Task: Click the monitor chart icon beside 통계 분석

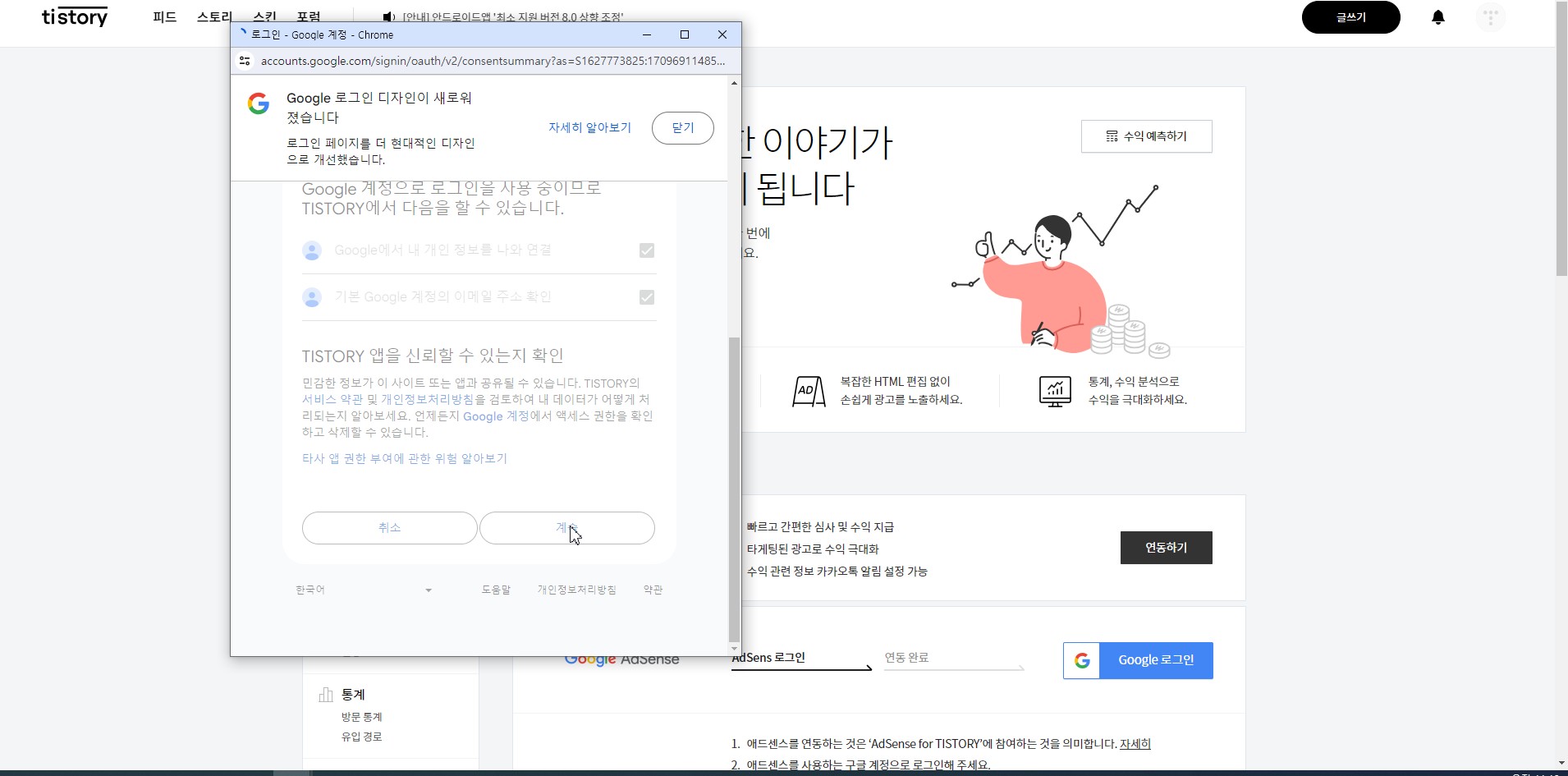Action: tap(1055, 391)
